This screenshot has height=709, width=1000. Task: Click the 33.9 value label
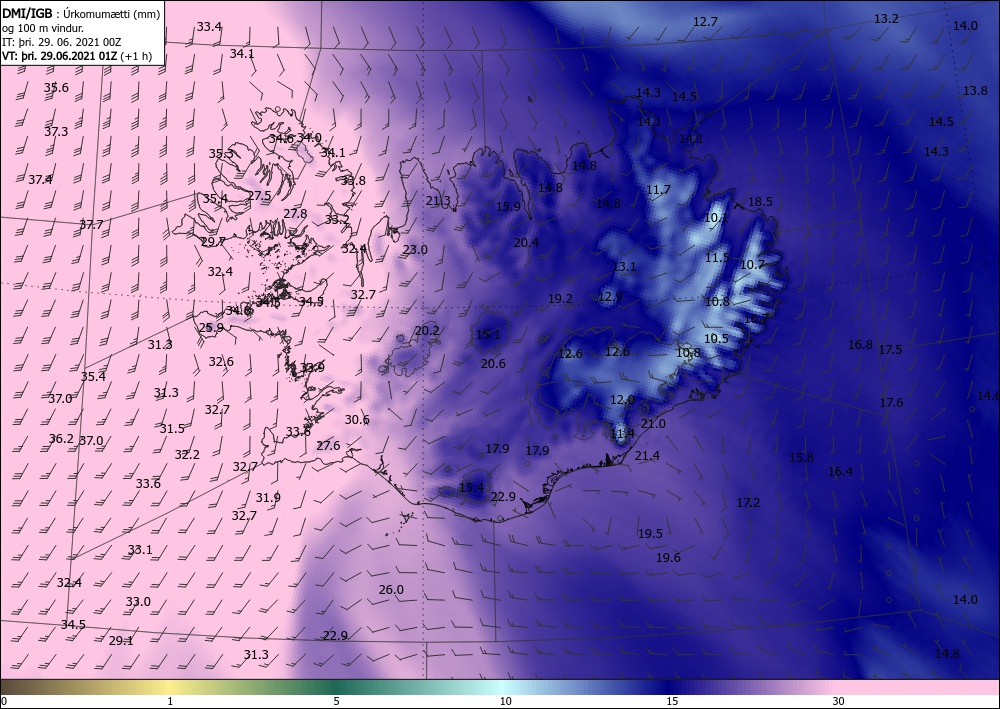tap(312, 368)
